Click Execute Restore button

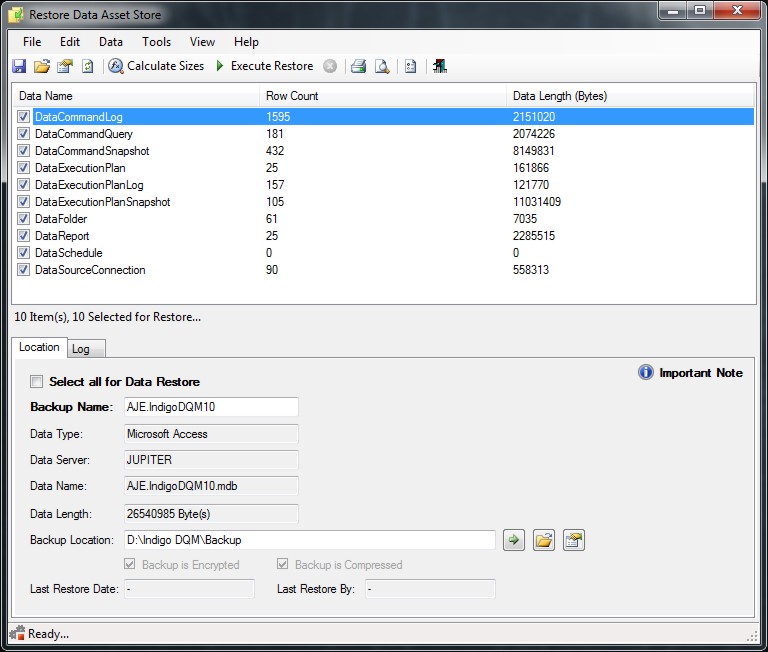click(x=263, y=66)
